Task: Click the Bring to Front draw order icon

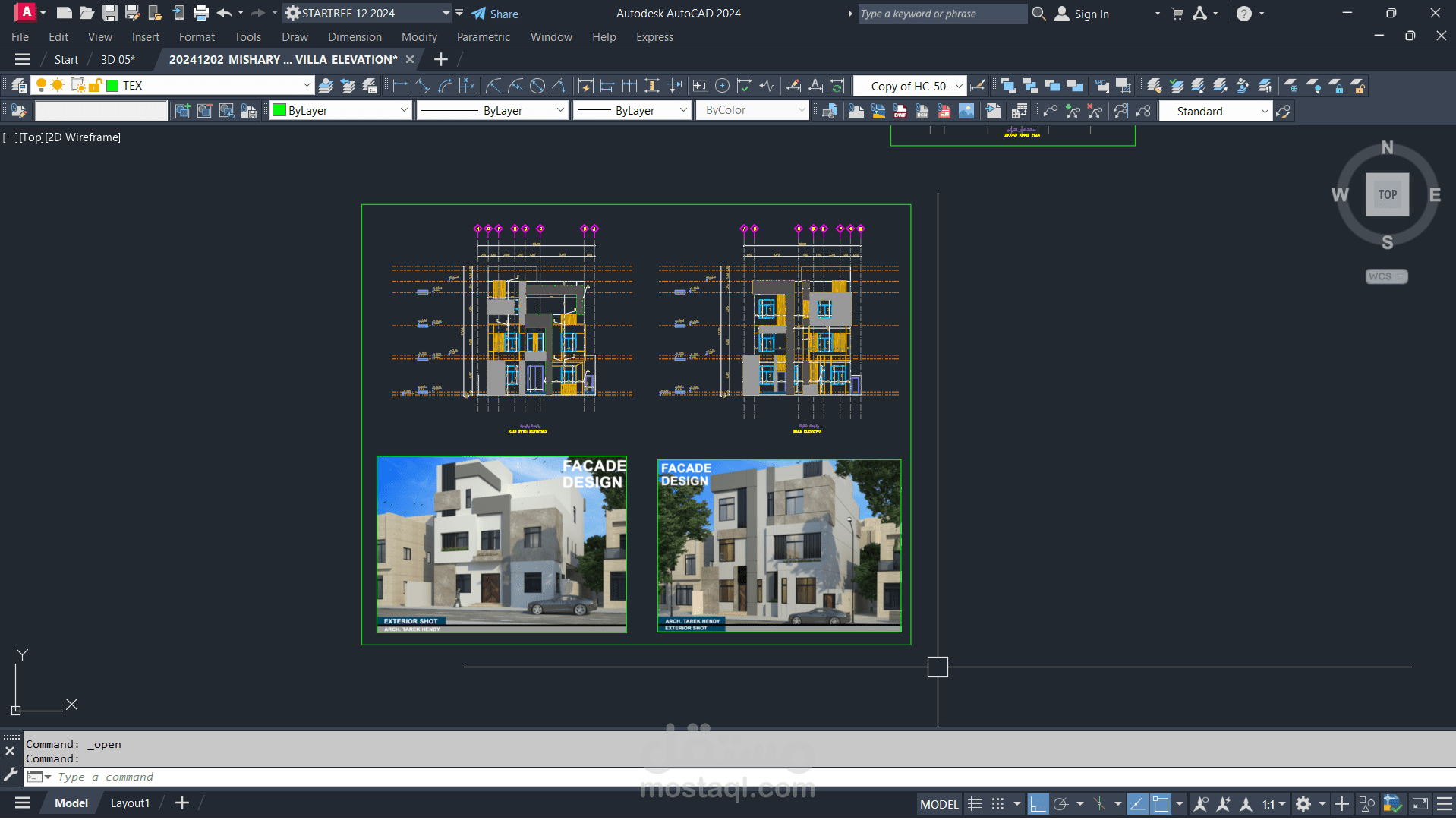Action: (x=1008, y=86)
